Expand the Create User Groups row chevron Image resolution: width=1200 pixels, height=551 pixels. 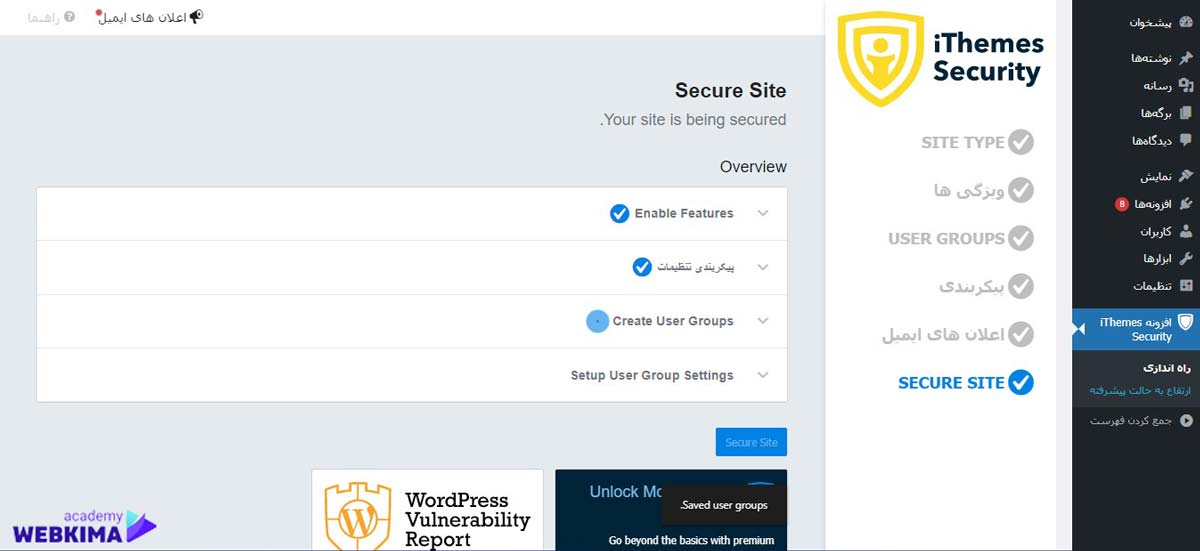coord(763,321)
